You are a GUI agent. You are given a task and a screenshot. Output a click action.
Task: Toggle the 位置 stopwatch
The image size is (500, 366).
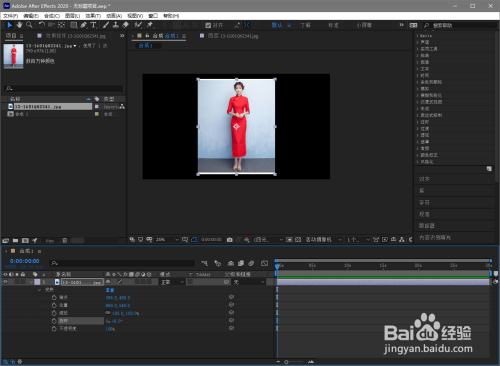54,305
